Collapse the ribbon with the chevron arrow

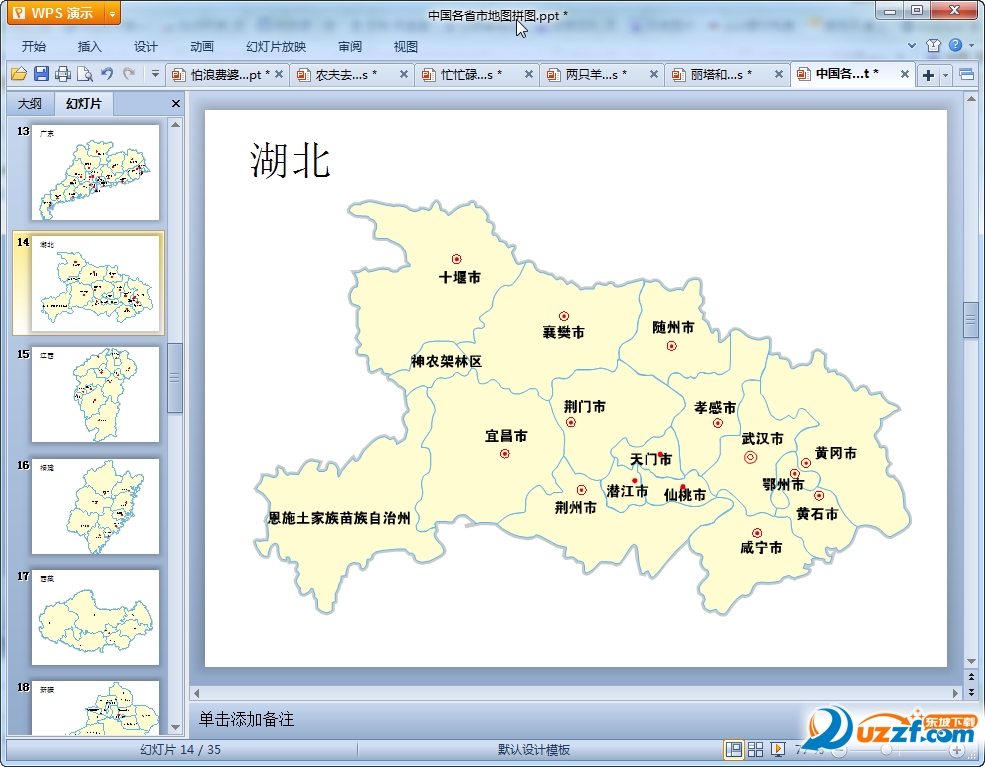click(912, 46)
